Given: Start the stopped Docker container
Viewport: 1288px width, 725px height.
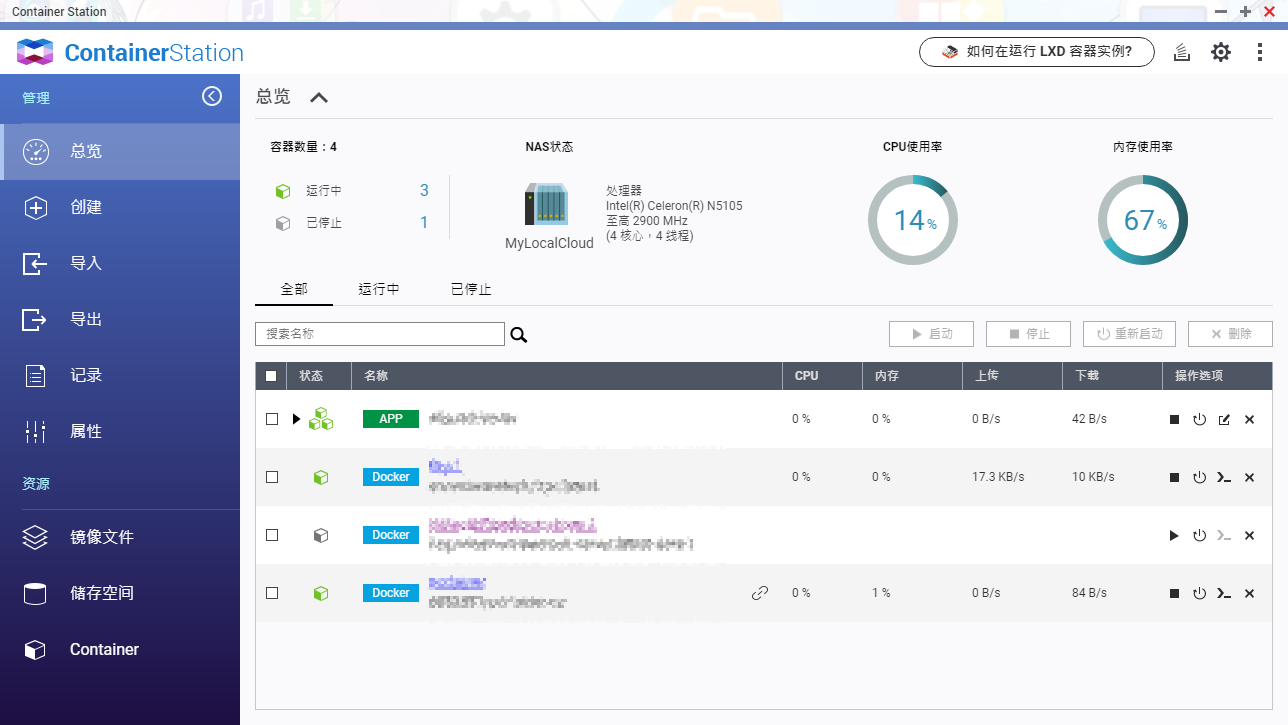Looking at the screenshot, I should point(1175,536).
